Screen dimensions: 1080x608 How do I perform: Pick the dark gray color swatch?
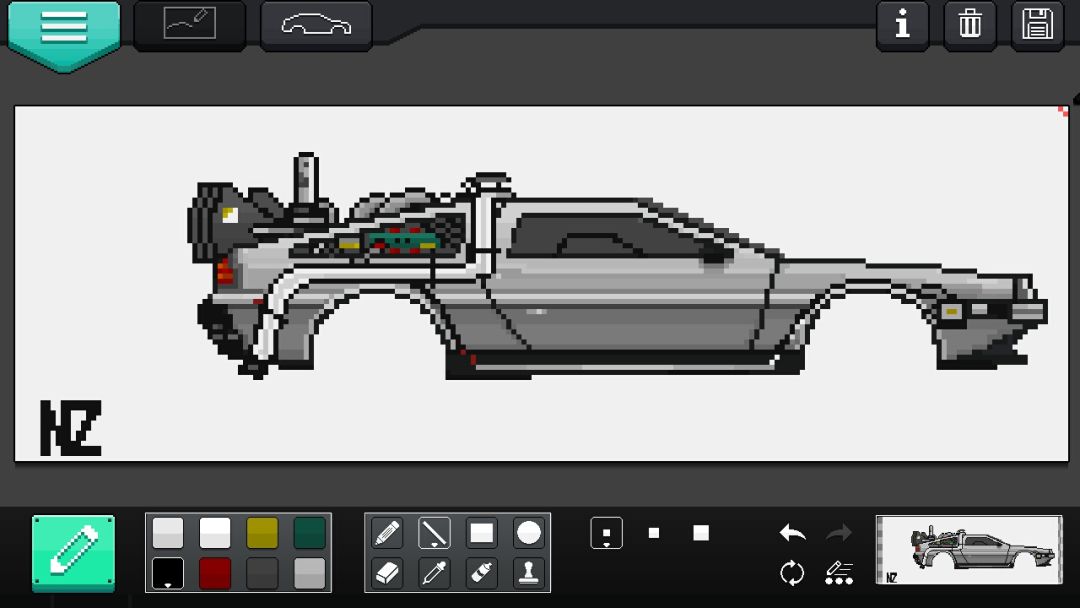click(262, 573)
